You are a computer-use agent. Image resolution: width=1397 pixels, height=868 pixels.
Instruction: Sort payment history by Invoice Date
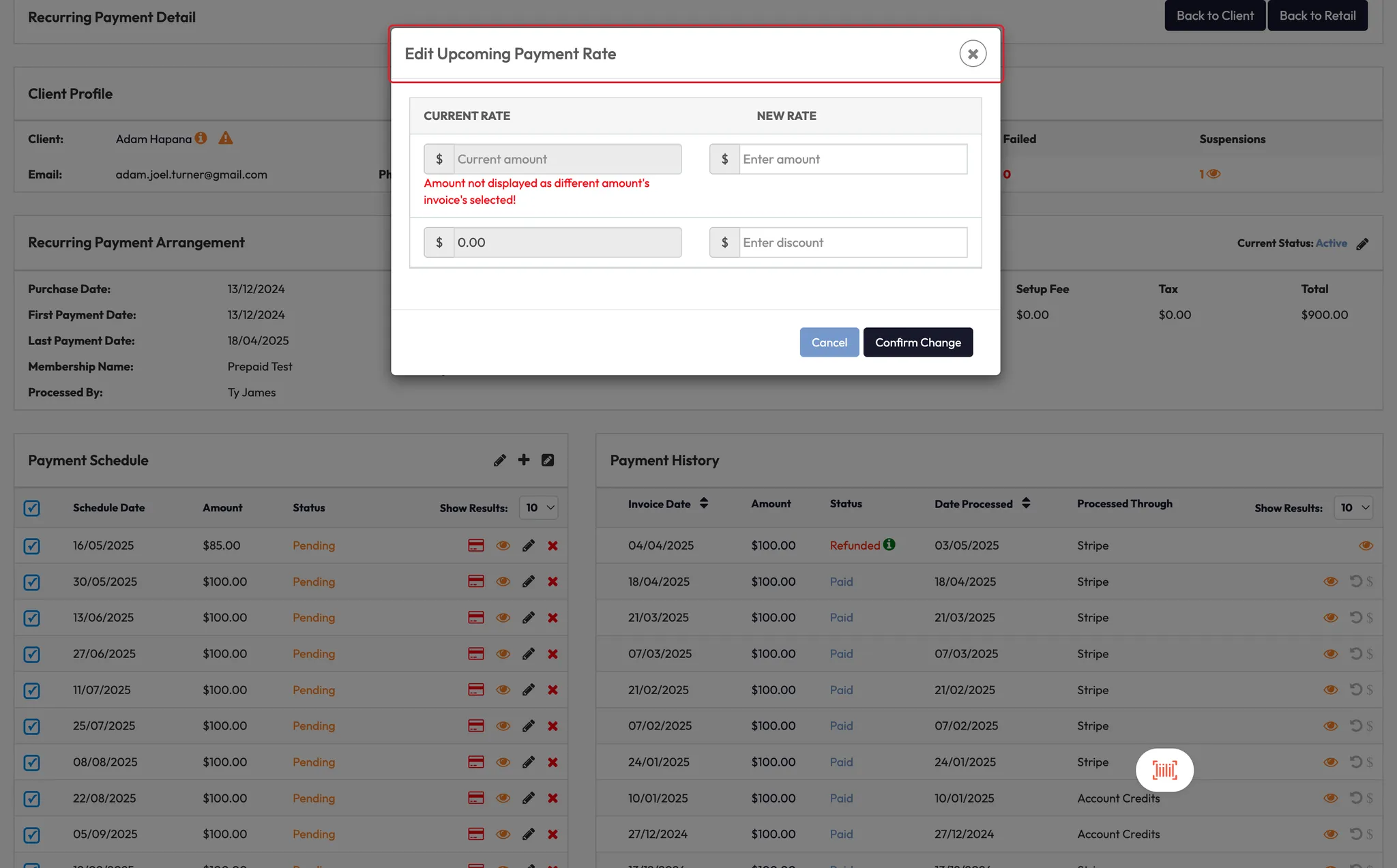703,503
